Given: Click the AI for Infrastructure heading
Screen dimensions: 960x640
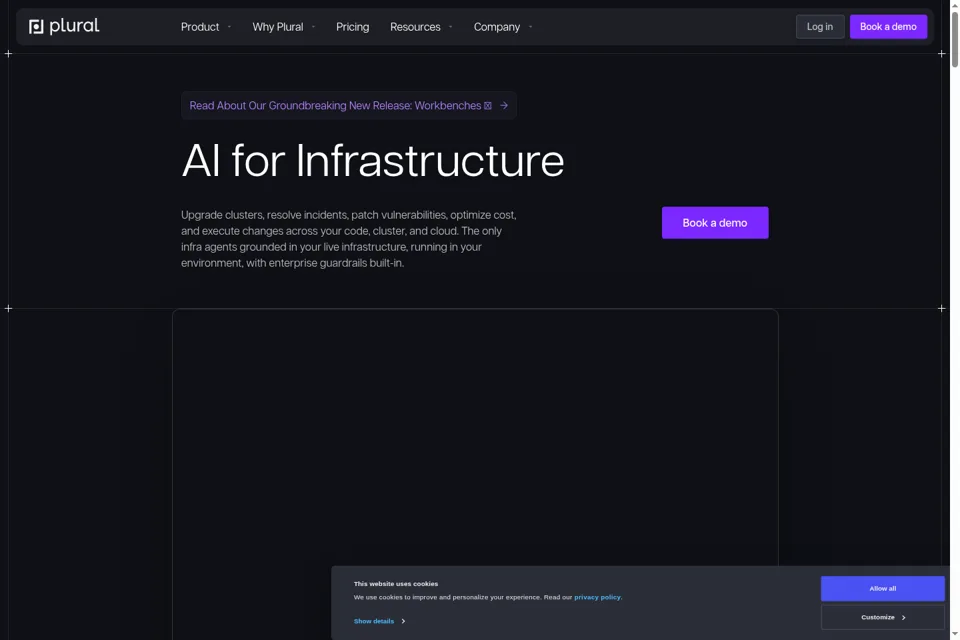Looking at the screenshot, I should tap(372, 160).
